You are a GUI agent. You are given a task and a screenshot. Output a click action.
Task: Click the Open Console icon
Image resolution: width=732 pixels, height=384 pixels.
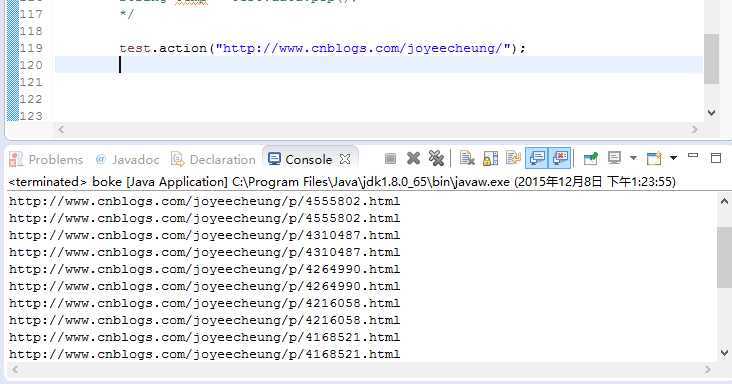pyautogui.click(x=655, y=159)
